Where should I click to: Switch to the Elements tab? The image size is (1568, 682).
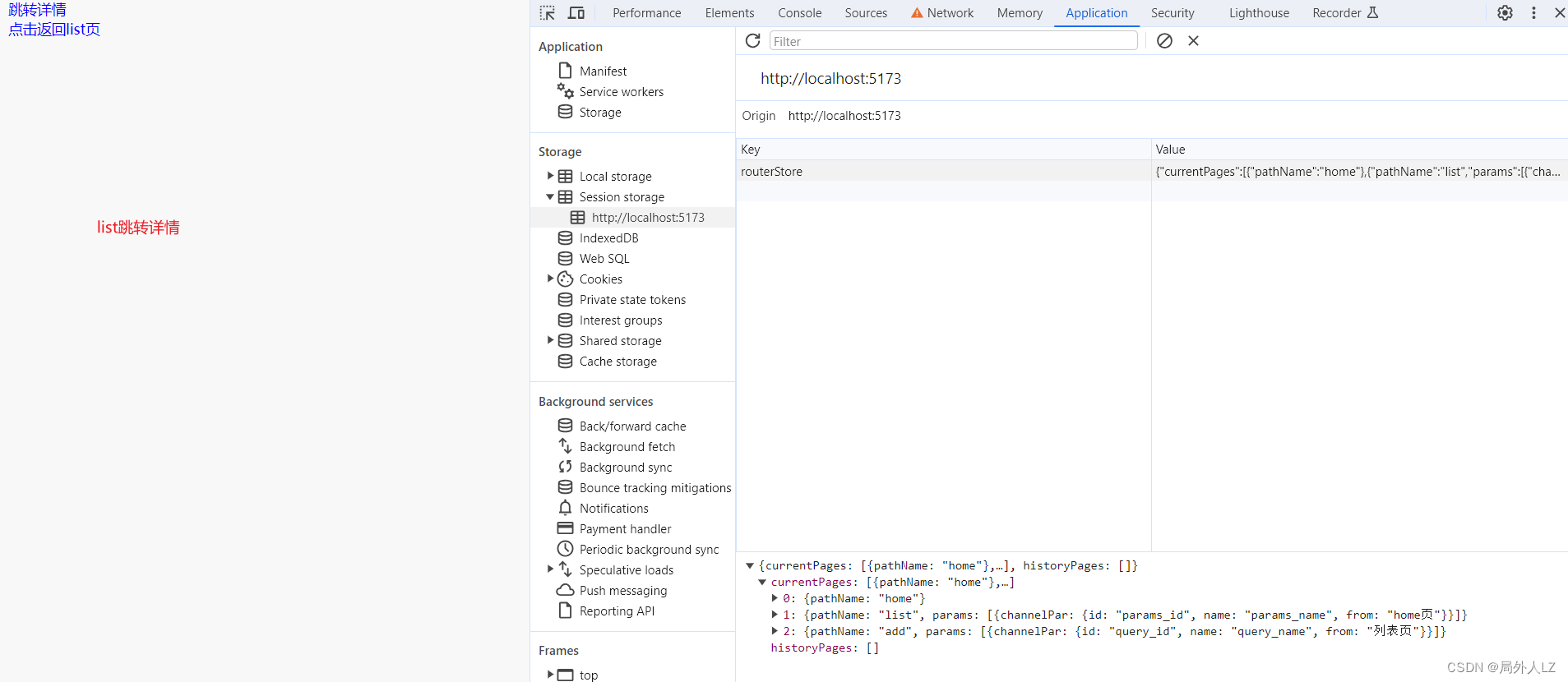tap(729, 13)
